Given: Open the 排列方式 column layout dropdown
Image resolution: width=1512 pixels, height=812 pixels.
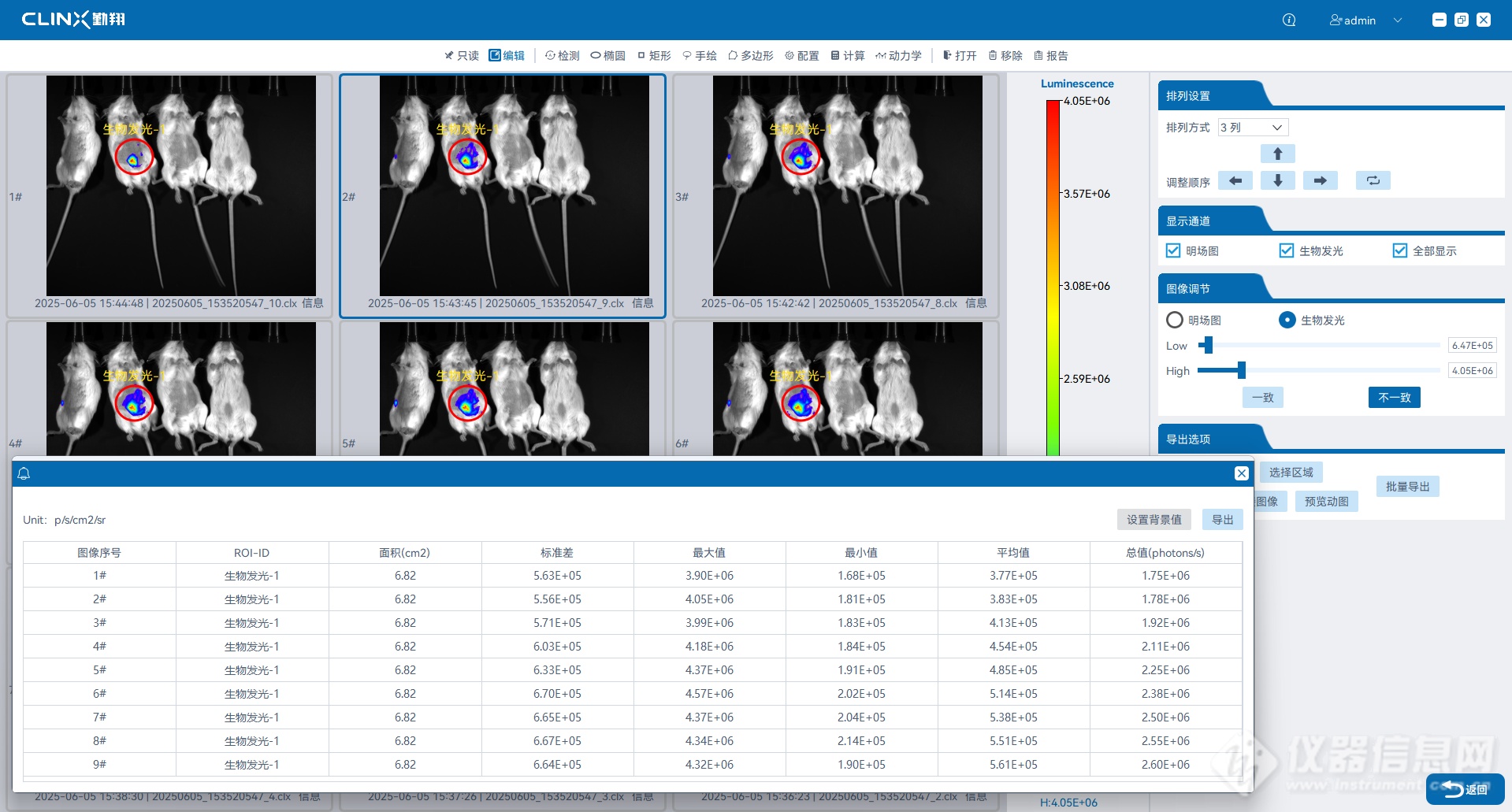Looking at the screenshot, I should tap(1253, 128).
